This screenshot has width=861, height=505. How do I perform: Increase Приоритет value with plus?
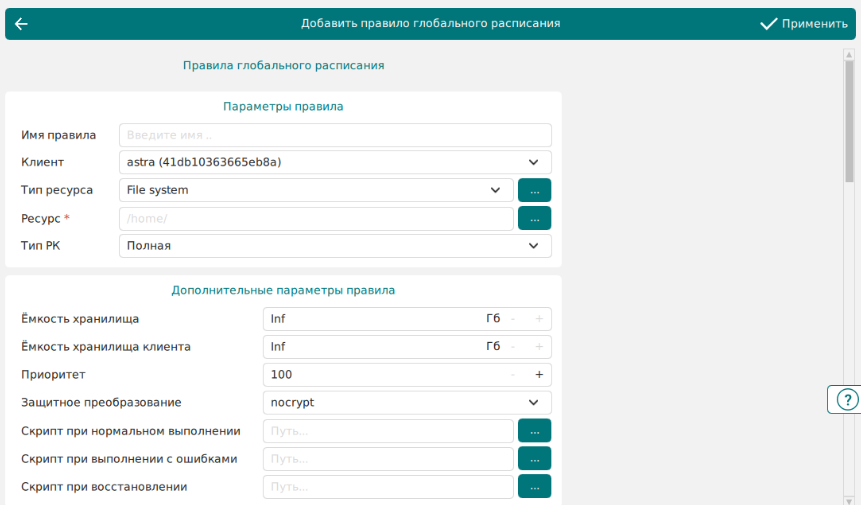539,375
